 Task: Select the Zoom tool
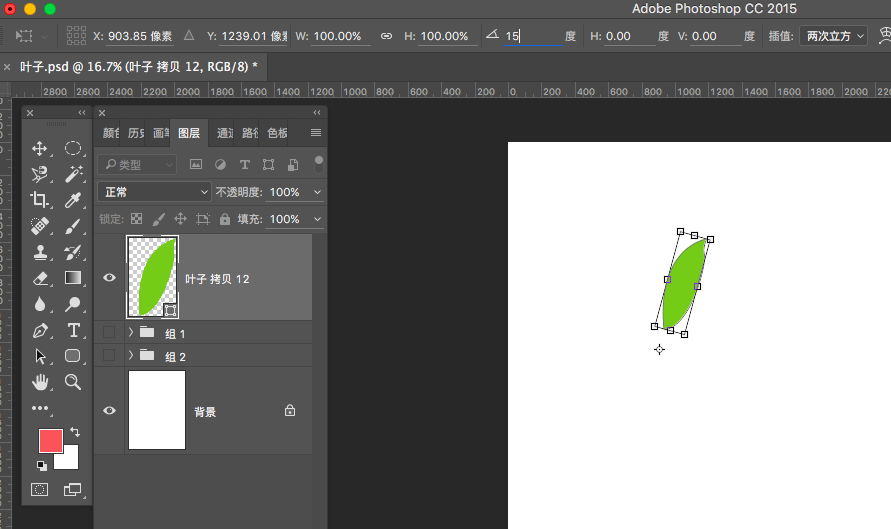click(x=73, y=382)
